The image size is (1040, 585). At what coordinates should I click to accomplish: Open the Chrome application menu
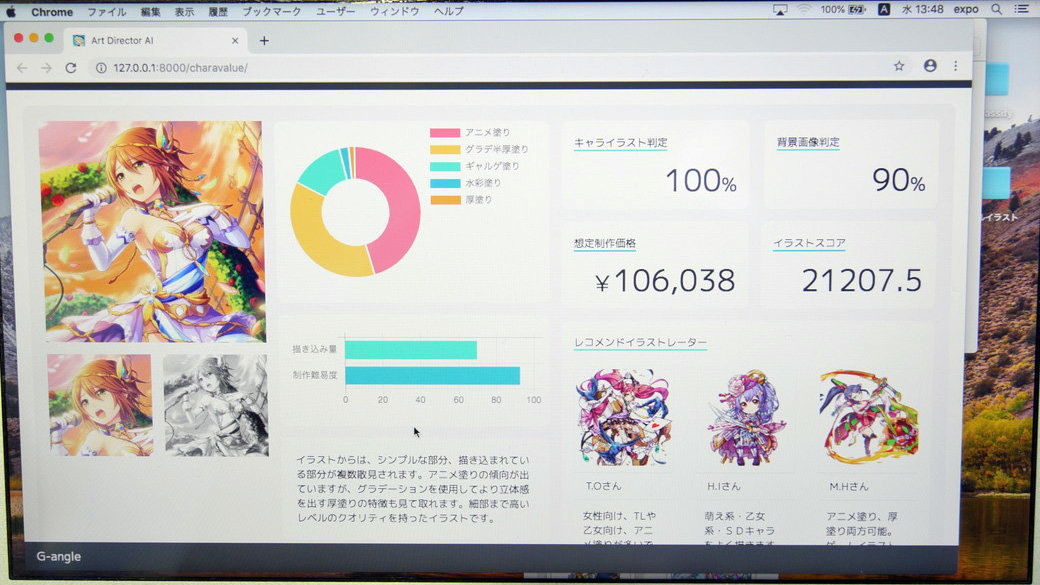(52, 11)
